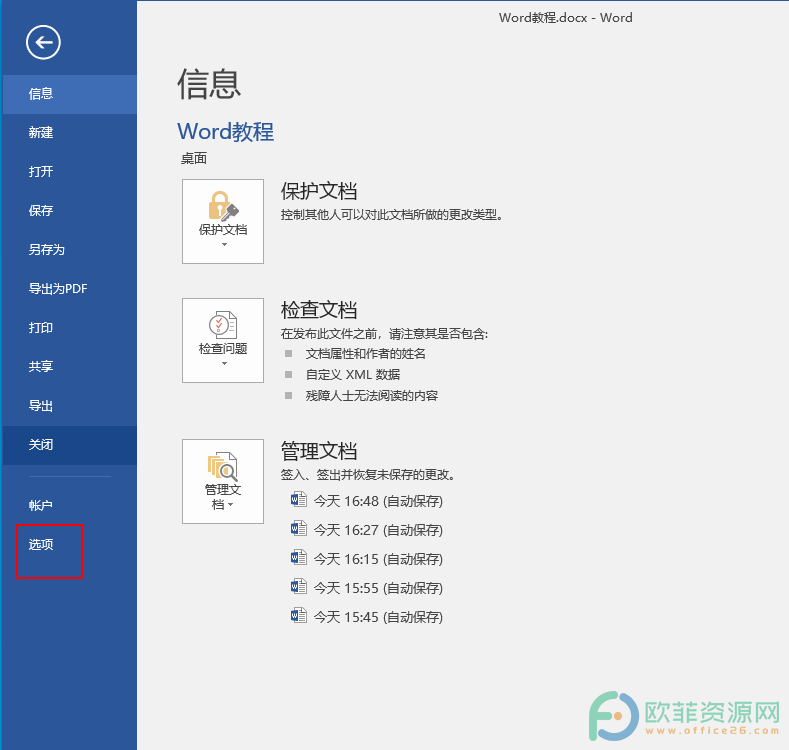The width and height of the screenshot is (789, 750).
Task: Click the Word教程 document title
Action: coord(225,132)
